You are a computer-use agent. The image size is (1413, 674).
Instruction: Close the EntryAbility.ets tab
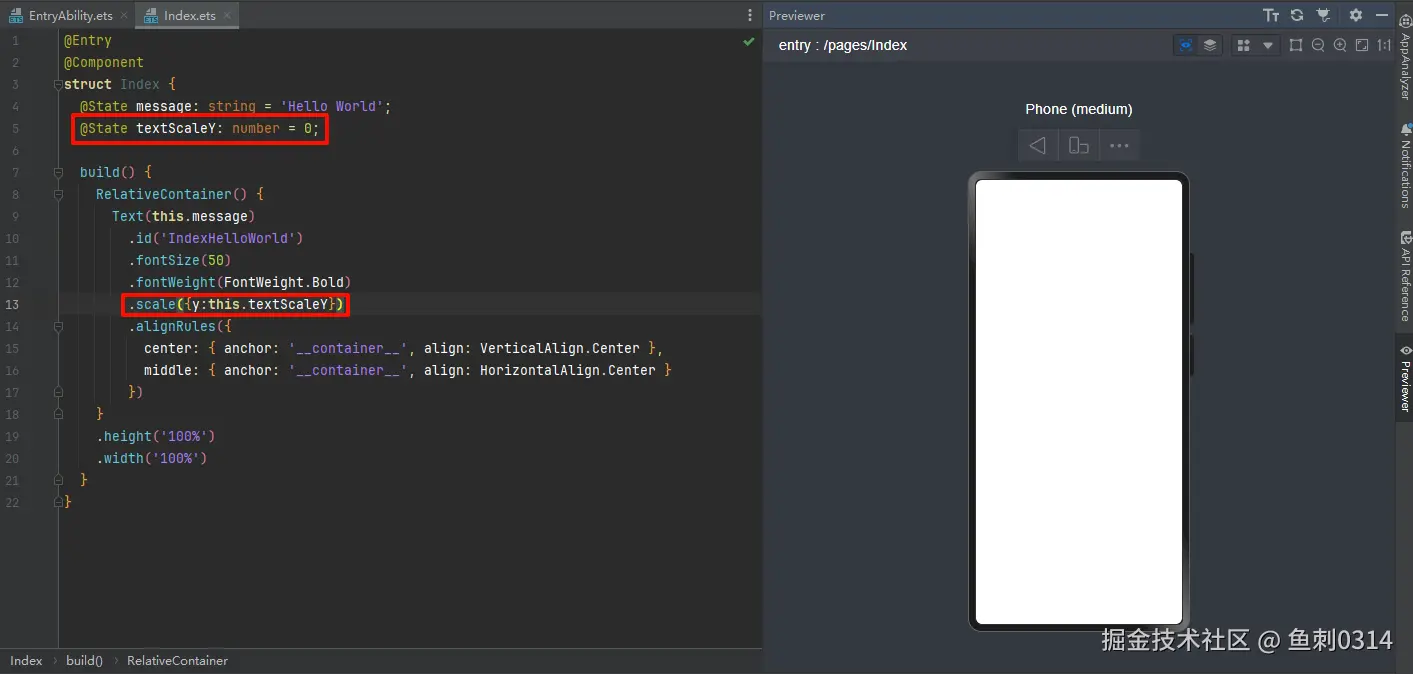[124, 16]
